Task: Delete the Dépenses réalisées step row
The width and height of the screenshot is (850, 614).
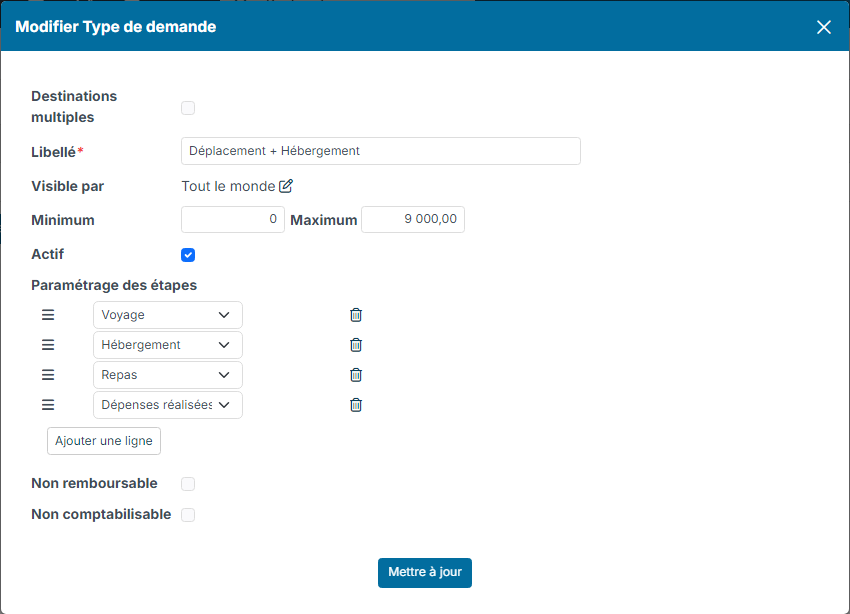Action: tap(356, 405)
